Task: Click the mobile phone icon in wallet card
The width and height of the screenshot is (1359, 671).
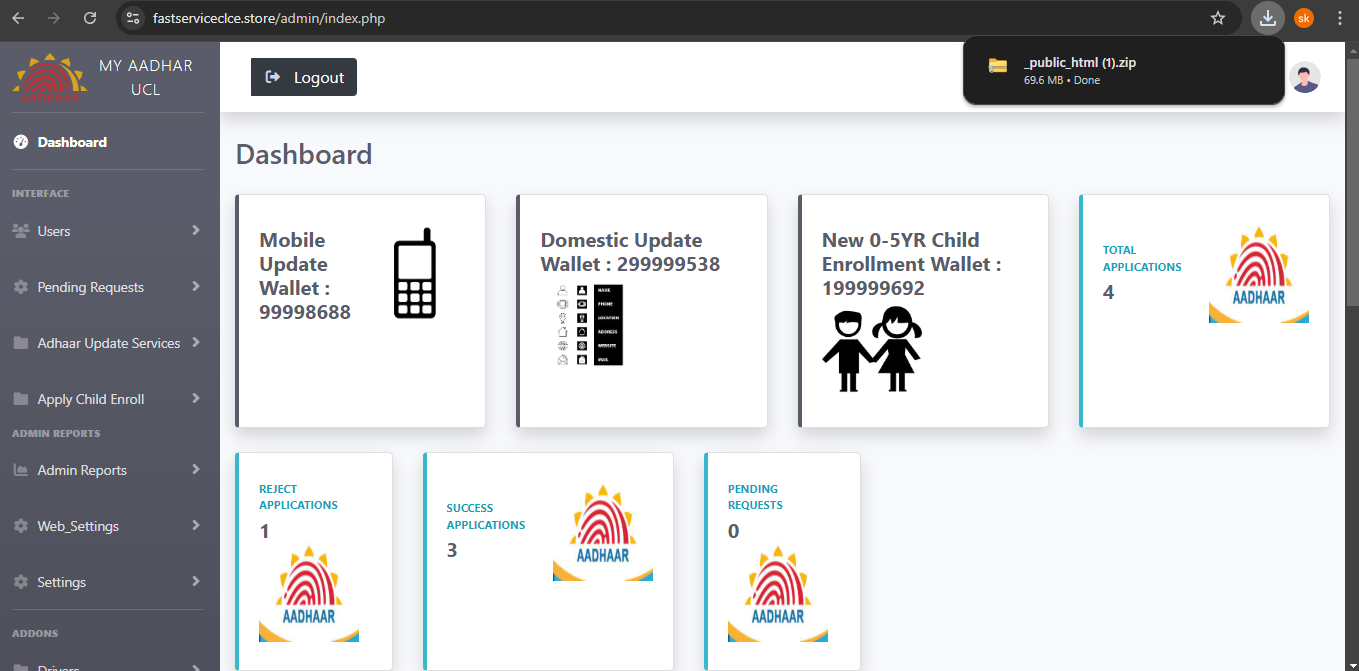Action: pos(414,274)
